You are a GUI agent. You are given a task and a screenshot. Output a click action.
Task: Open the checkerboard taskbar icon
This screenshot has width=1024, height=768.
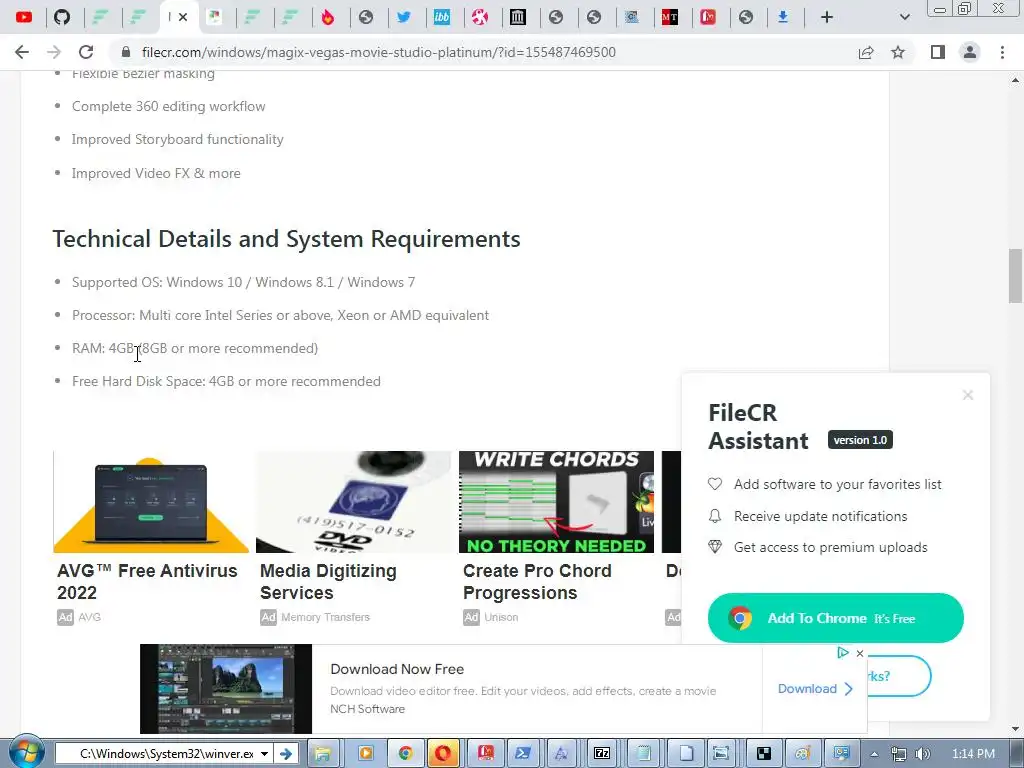(x=763, y=754)
